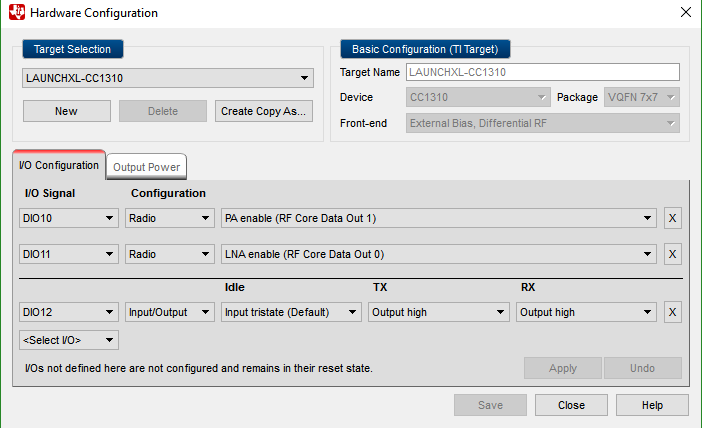Screen dimensions: 702x428
Task: Remove the DIO11 row with X button
Action: pos(673,254)
